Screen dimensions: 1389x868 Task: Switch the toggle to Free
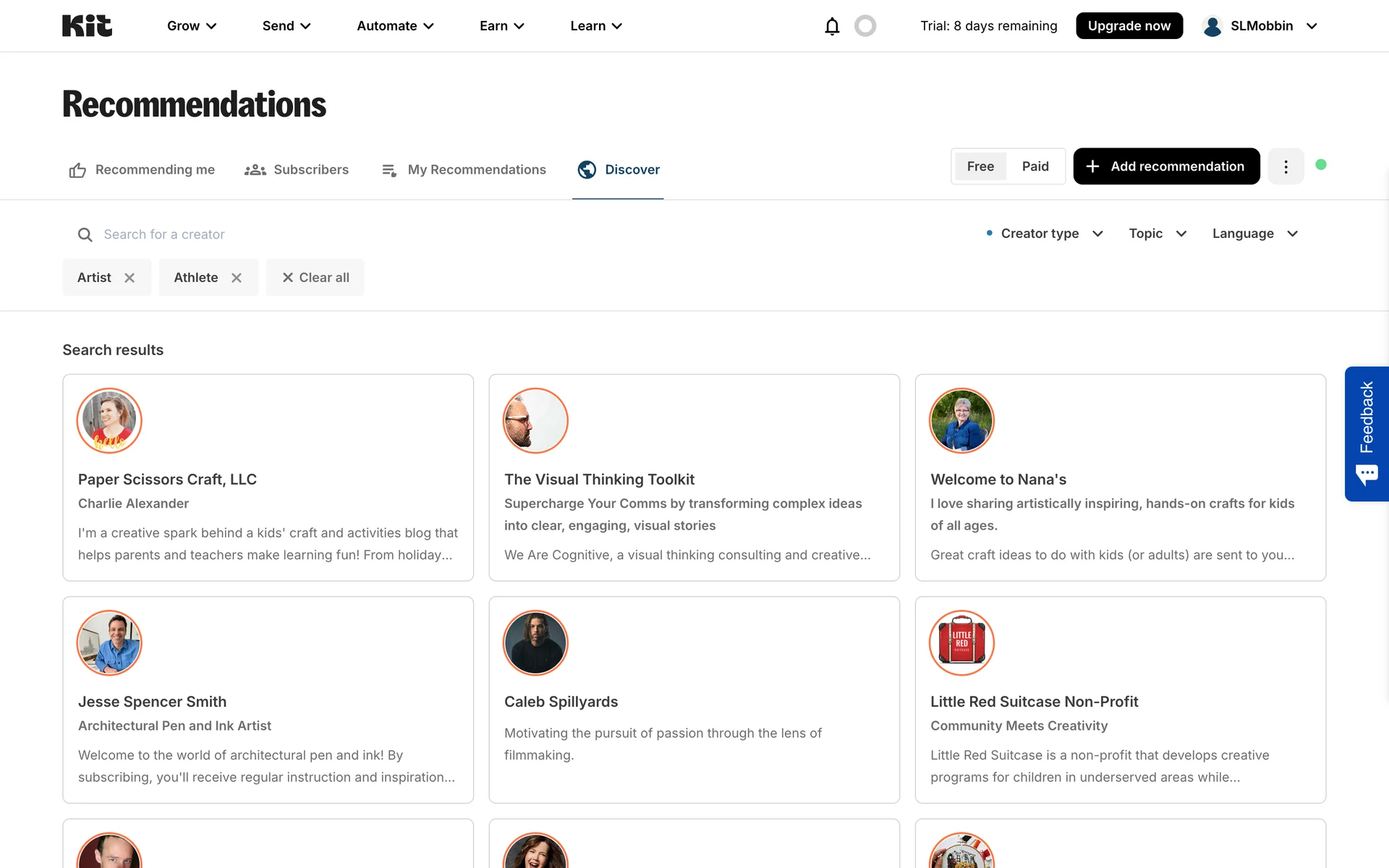(x=980, y=166)
